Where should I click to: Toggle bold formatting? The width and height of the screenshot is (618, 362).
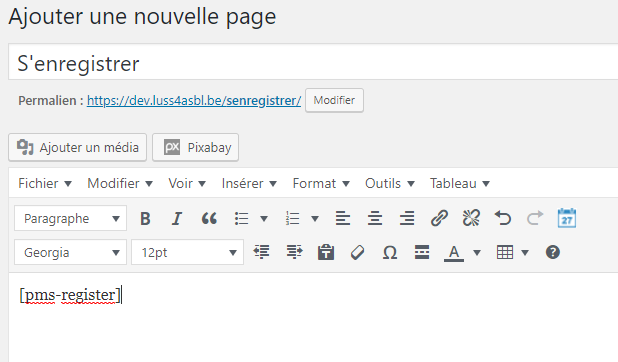click(145, 218)
